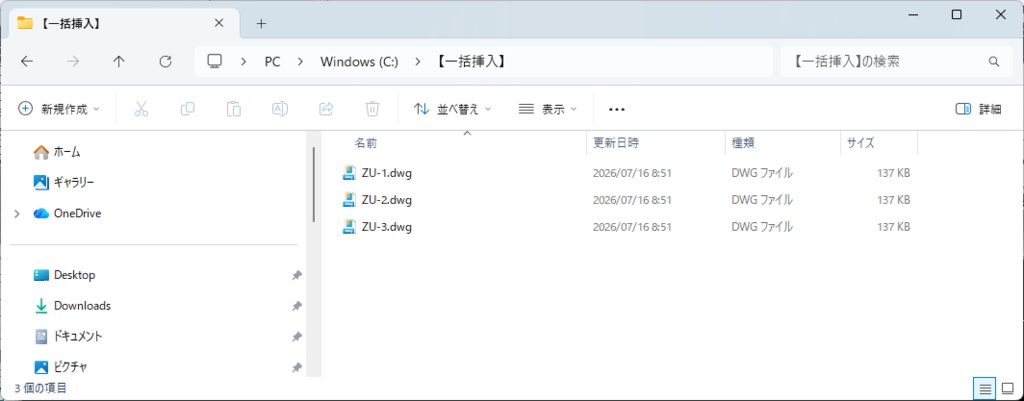Expand chevron before PC in address bar
The image size is (1024, 401).
pos(244,61)
